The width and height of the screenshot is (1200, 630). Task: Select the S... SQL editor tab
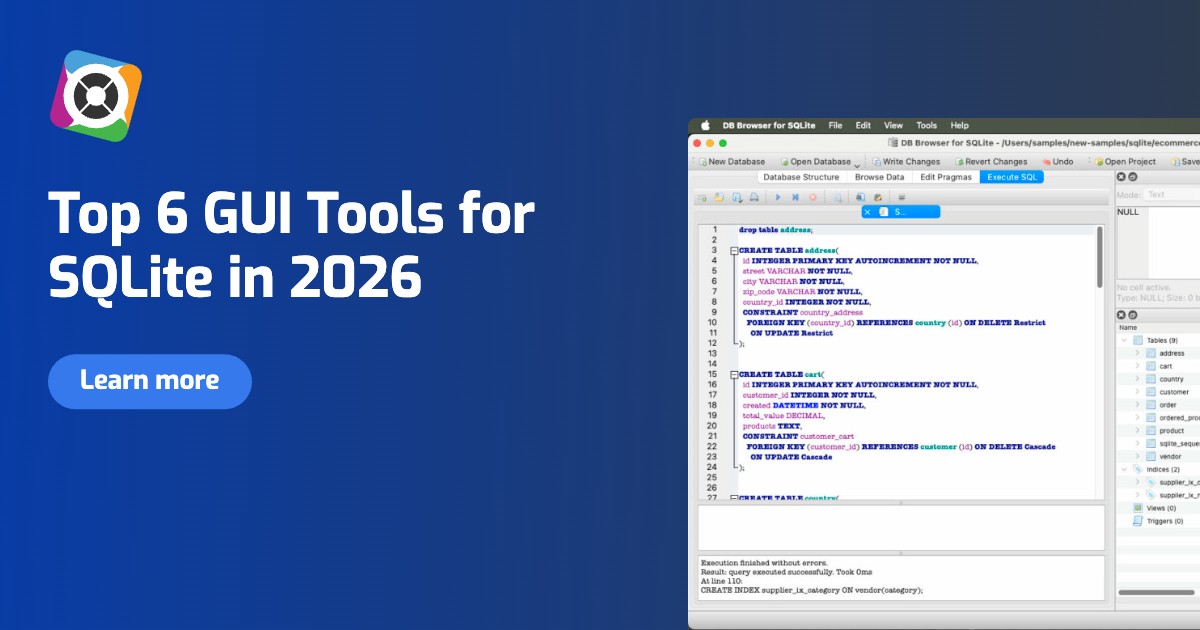(900, 212)
